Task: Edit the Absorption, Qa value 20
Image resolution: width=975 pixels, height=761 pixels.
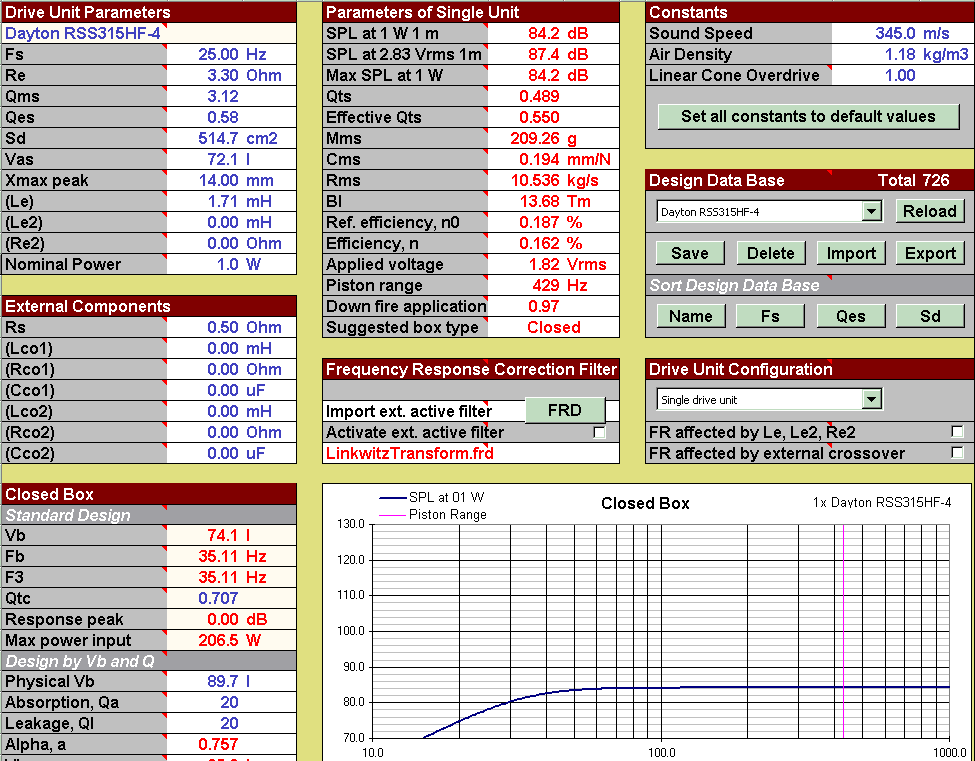Action: coord(231,703)
